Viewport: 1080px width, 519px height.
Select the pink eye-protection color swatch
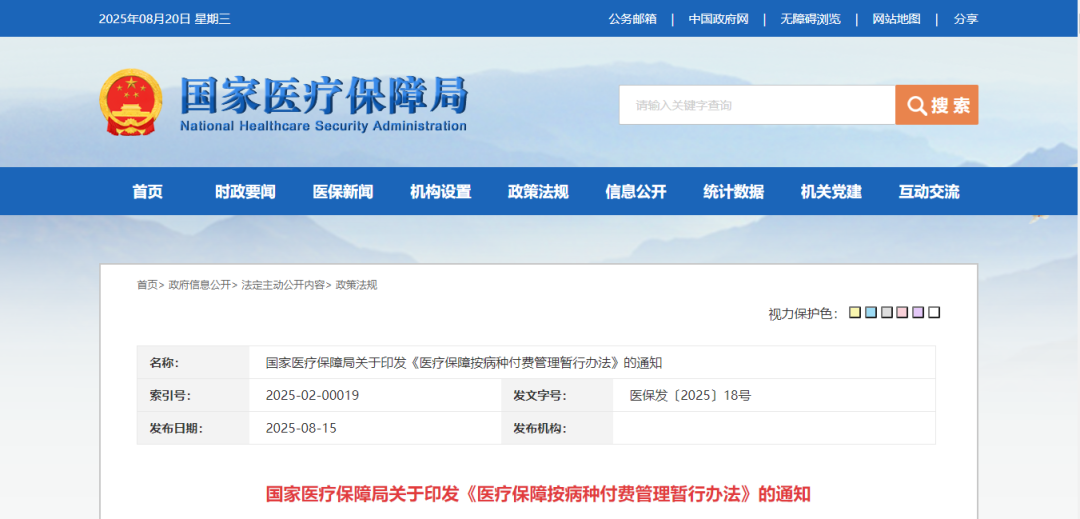pyautogui.click(x=902, y=313)
